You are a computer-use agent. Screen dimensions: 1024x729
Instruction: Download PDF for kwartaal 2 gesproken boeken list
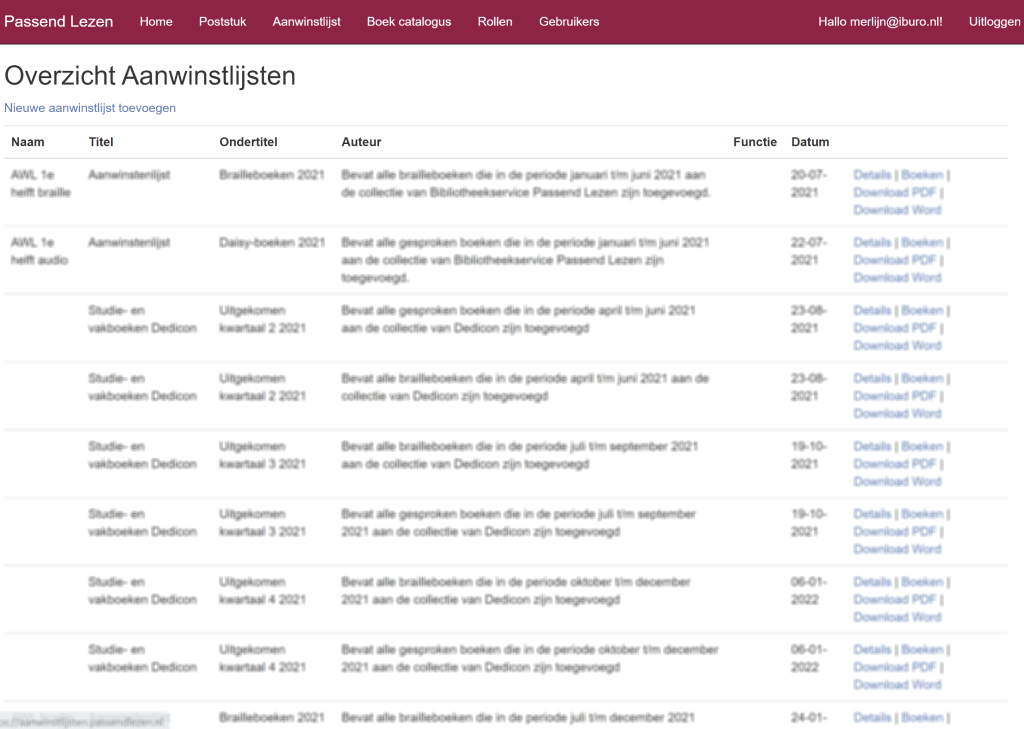[x=894, y=328]
